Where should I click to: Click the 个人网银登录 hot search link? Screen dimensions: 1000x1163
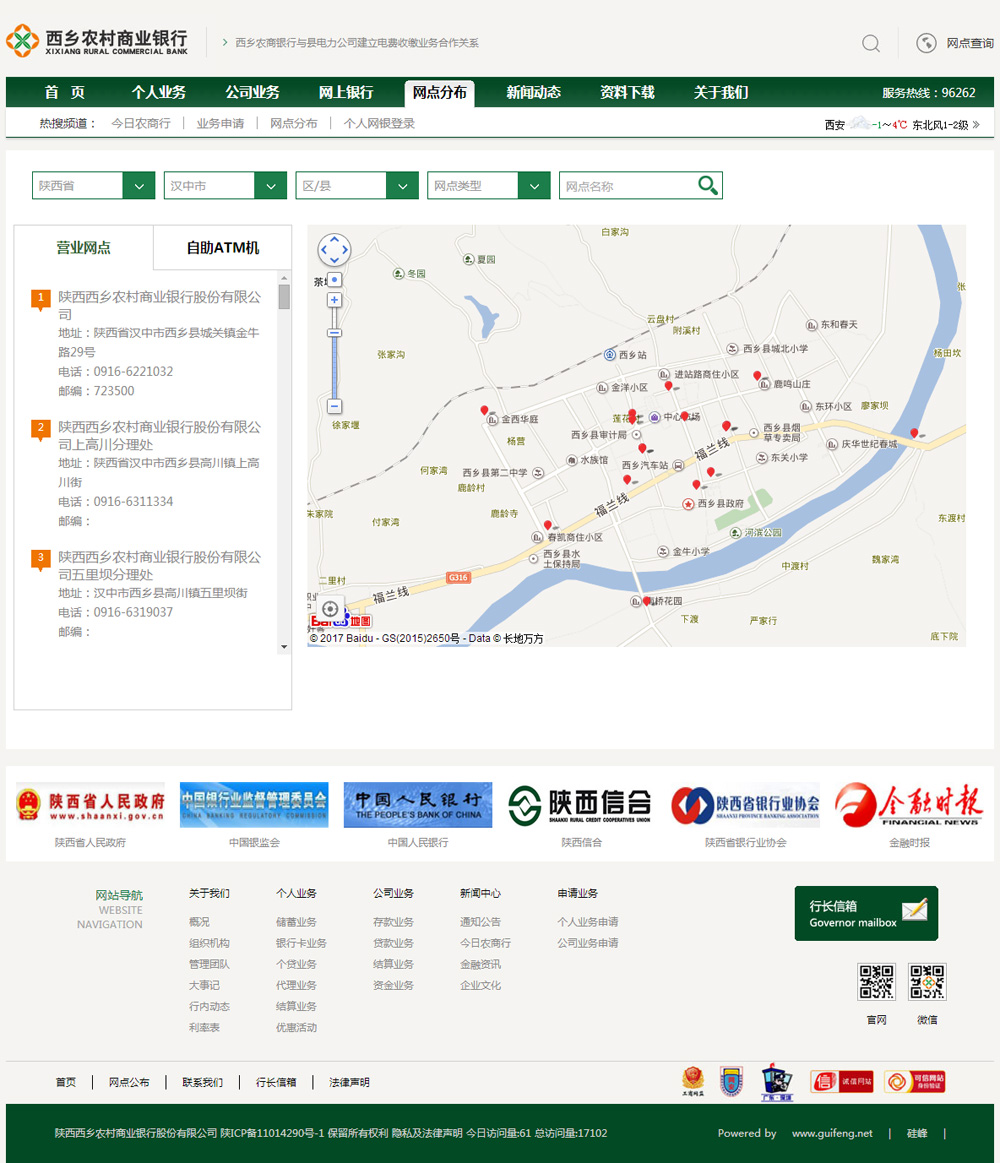pos(379,124)
